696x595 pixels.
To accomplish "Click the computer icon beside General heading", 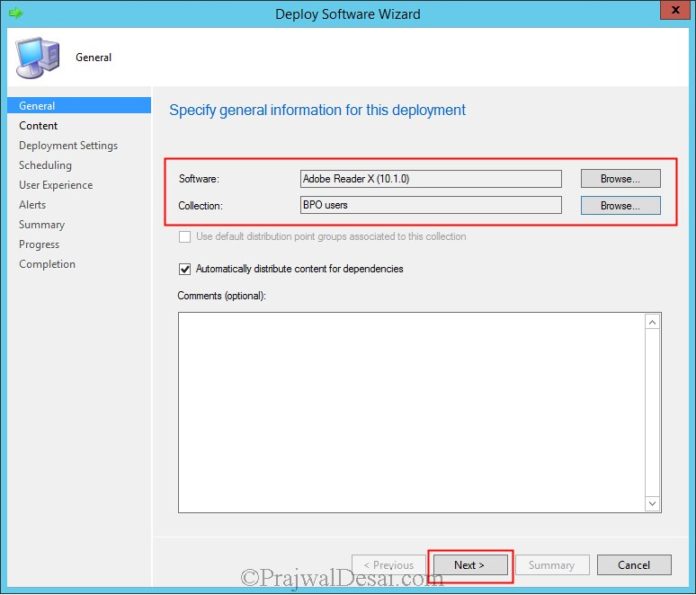I will [37, 58].
